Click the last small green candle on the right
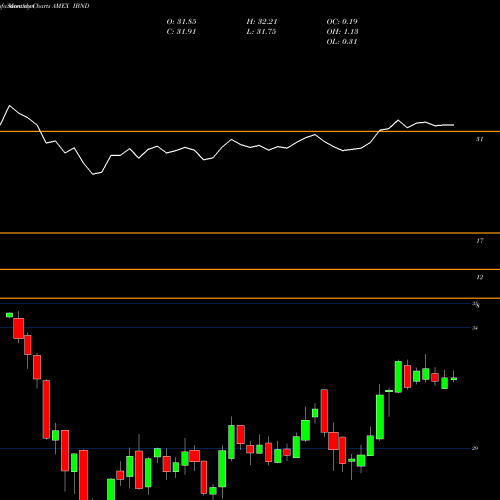Viewport: 500px width, 500px height. click(x=454, y=378)
